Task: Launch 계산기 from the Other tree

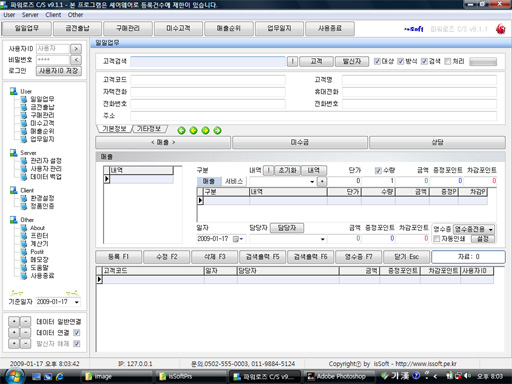Action: click(39, 244)
